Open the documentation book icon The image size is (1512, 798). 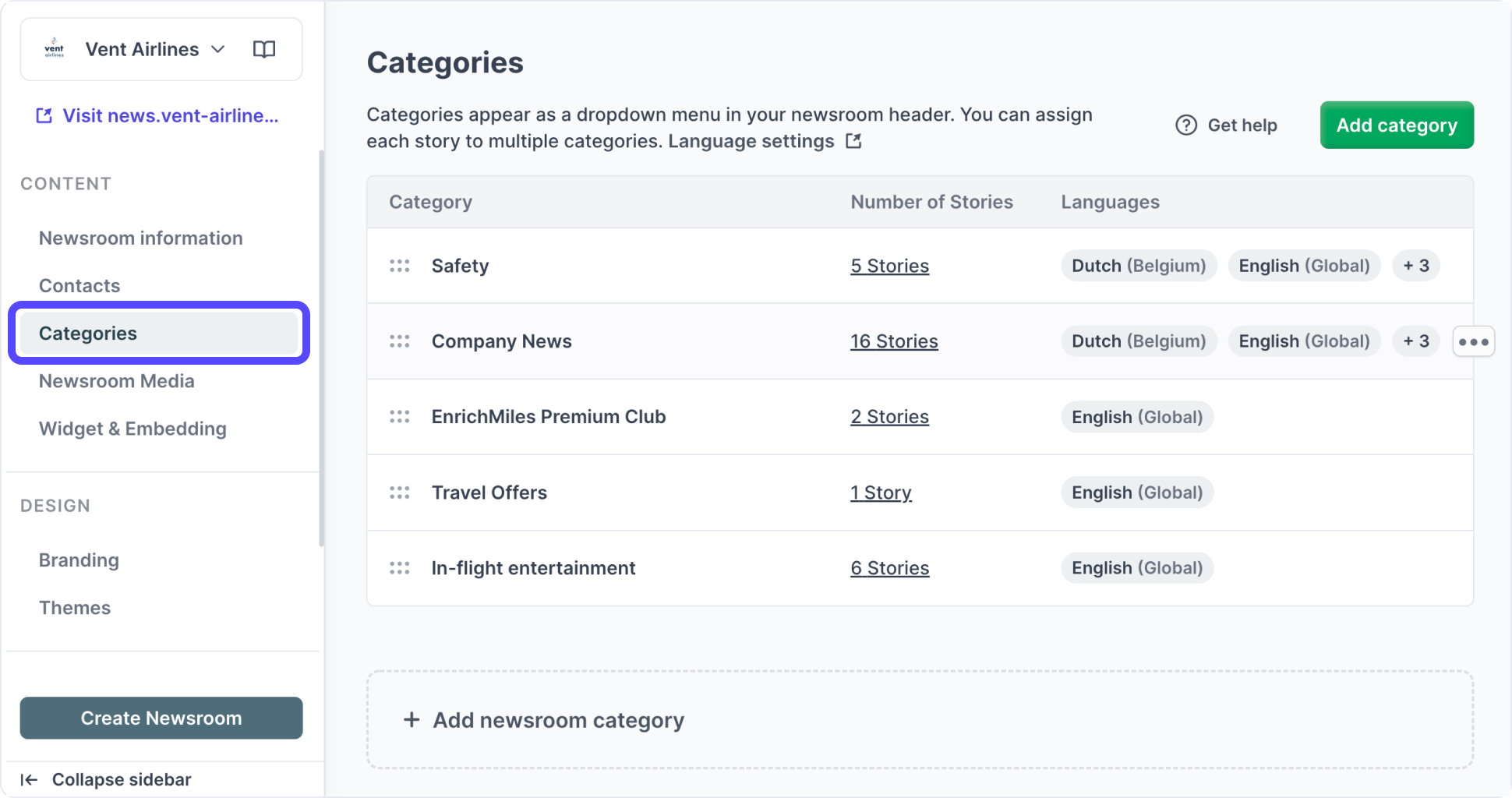pyautogui.click(x=264, y=49)
